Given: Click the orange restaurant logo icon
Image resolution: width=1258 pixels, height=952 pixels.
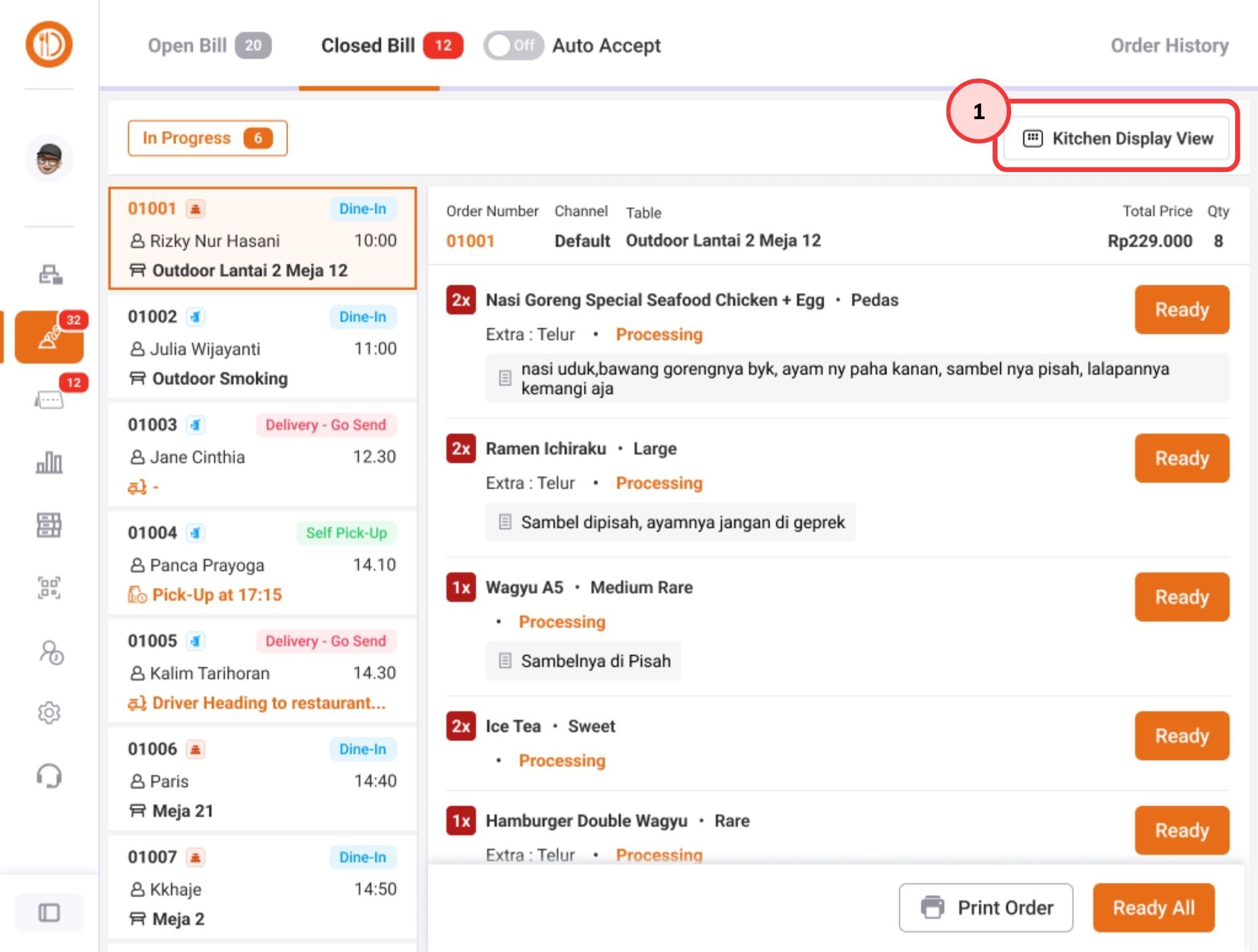Looking at the screenshot, I should (49, 44).
